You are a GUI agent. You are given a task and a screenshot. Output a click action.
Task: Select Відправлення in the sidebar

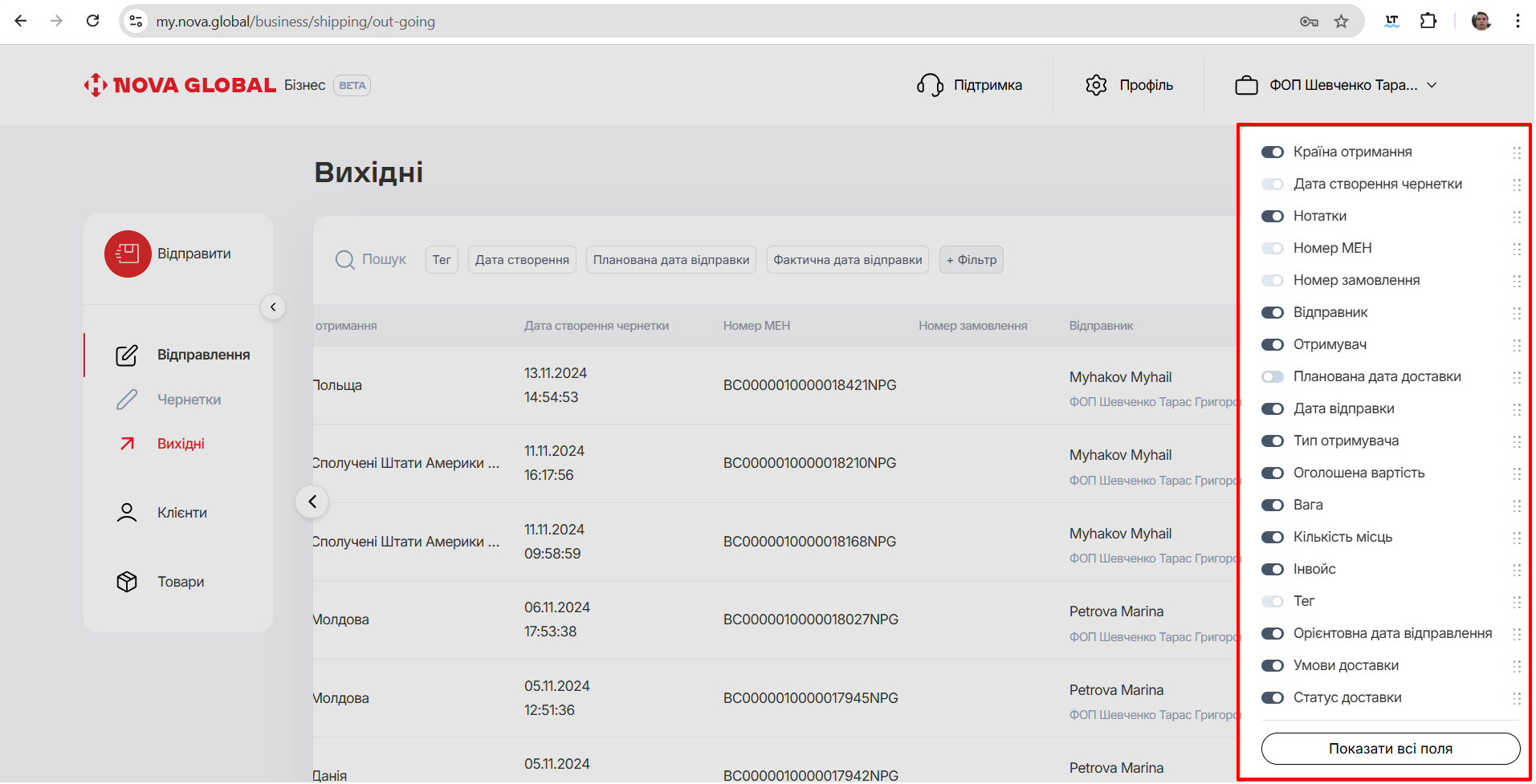(x=203, y=355)
